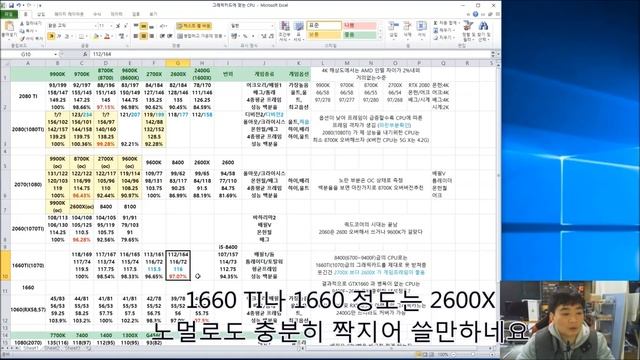Open the font name dropdown
Screen dimensions: 640x360
click(96, 26)
